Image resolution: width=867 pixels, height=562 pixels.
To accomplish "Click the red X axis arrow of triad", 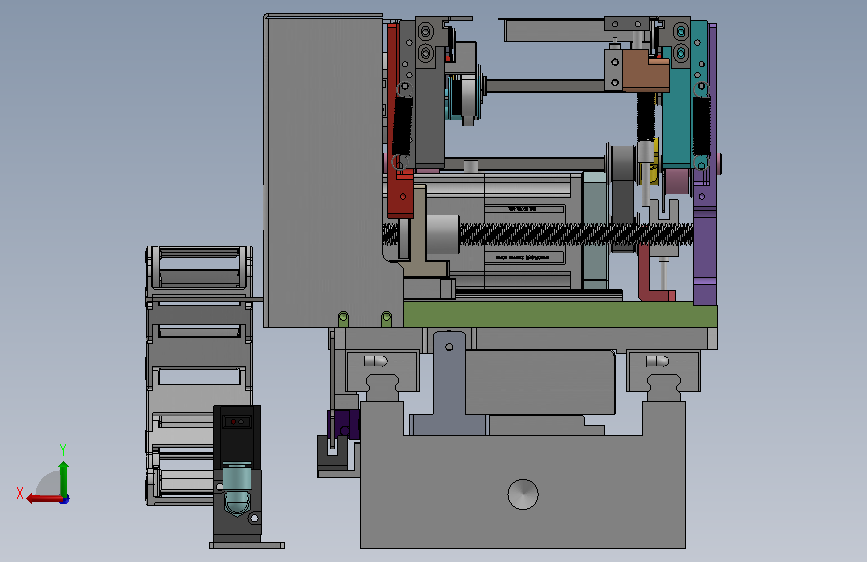I will pyautogui.click(x=44, y=499).
